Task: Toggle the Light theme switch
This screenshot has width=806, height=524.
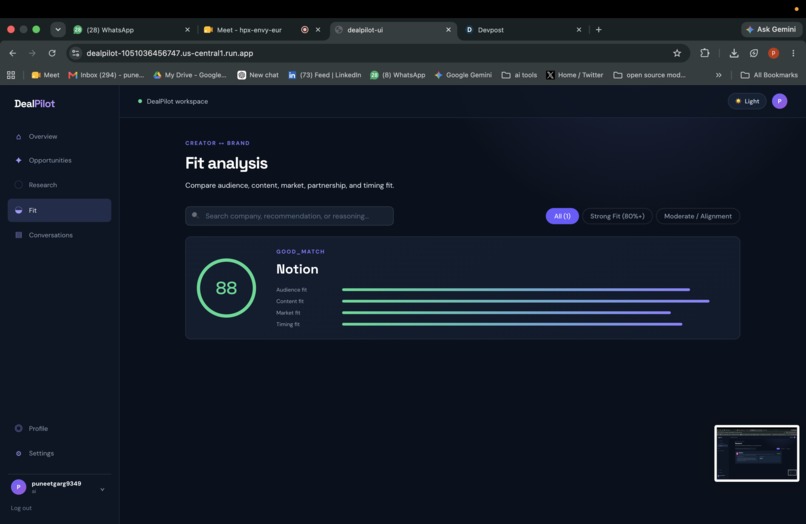Action: (x=747, y=101)
